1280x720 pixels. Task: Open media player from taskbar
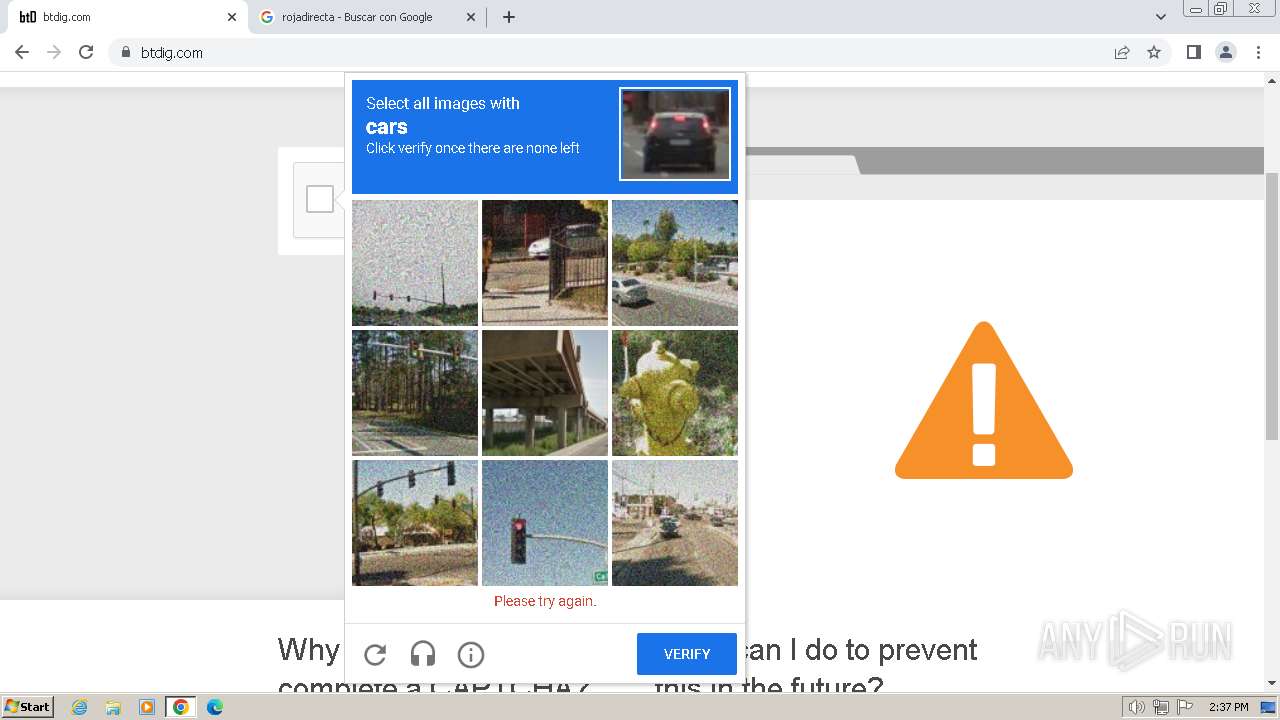(147, 707)
